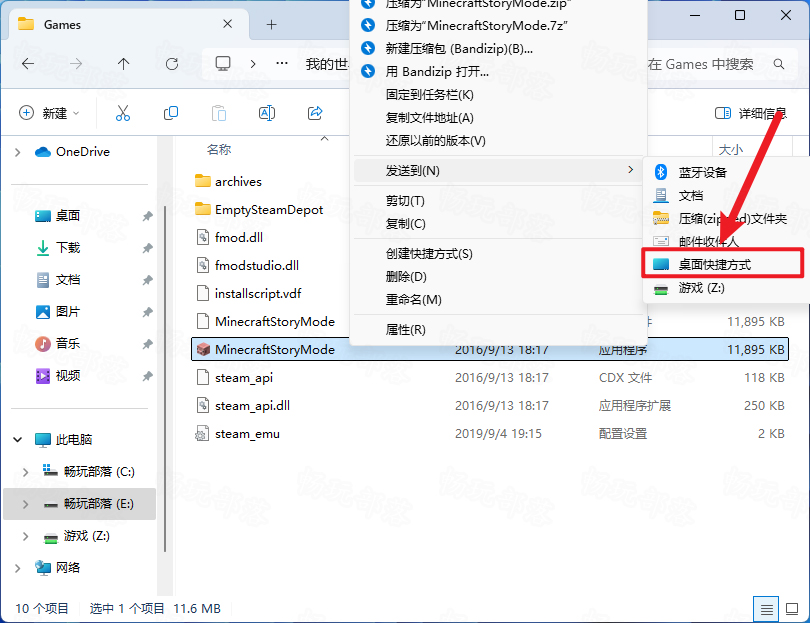The height and width of the screenshot is (623, 810).
Task: Expand the OneDrive tree node
Action: (x=18, y=152)
